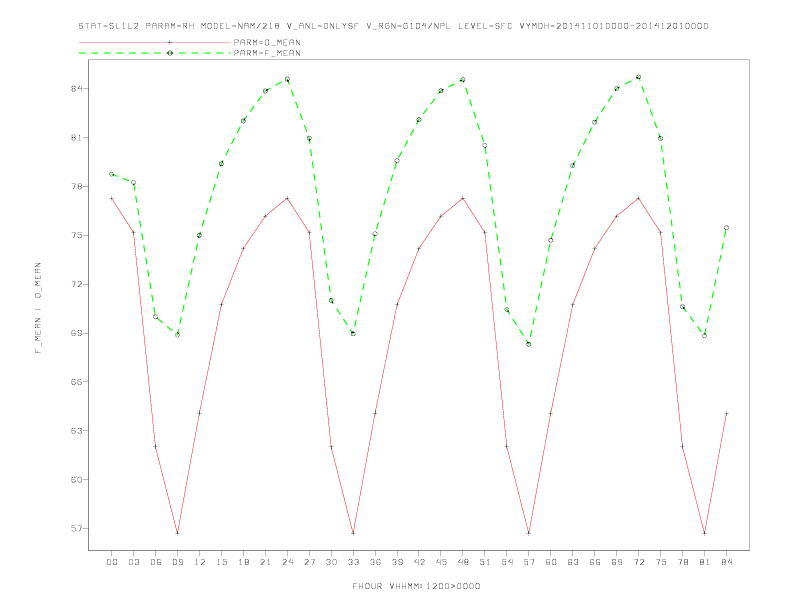Viewport: 792px width, 612px height.
Task: Select the chart title line starting STAT=SL1L2
Action: (393, 26)
